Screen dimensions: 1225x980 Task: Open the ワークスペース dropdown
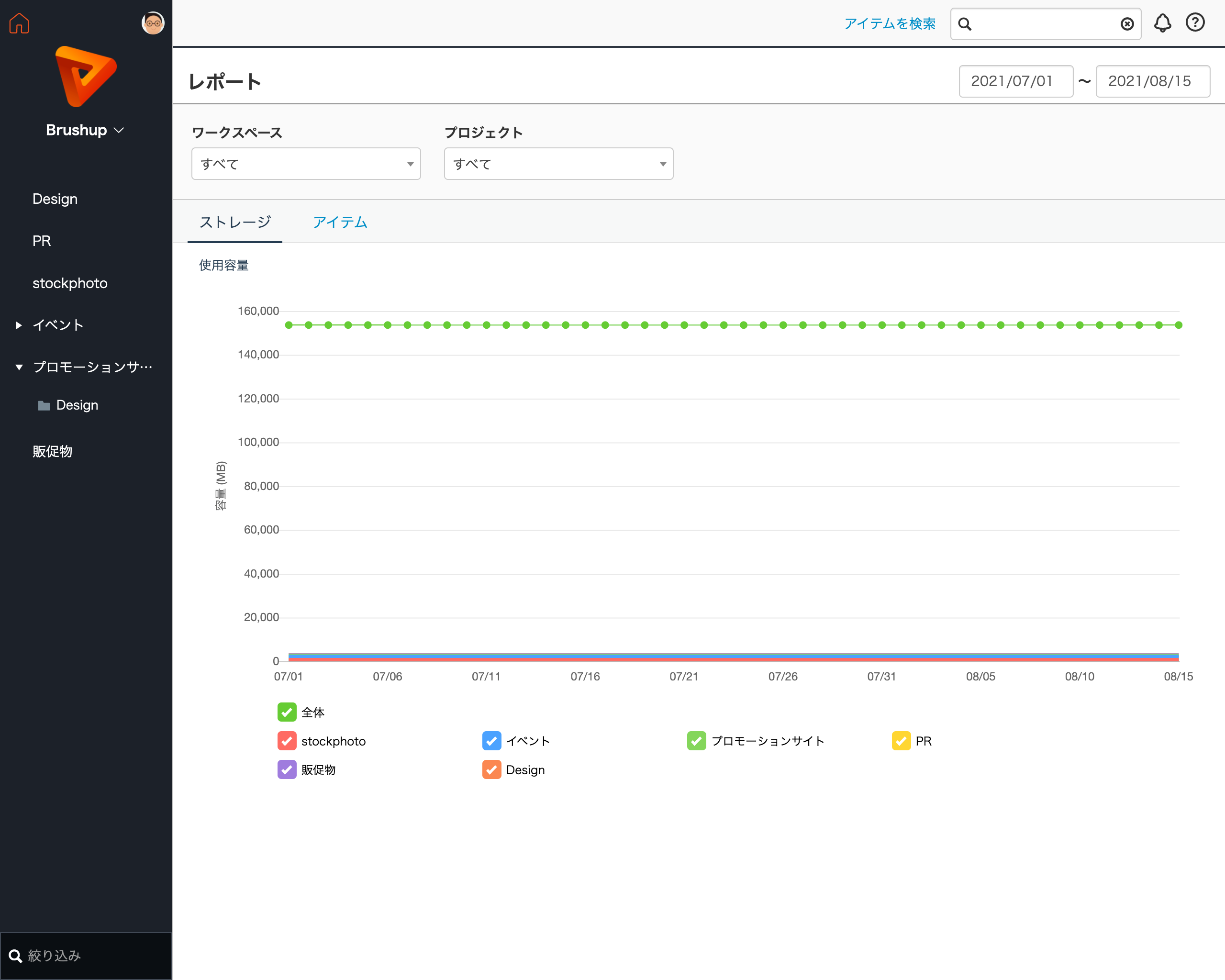pos(306,164)
